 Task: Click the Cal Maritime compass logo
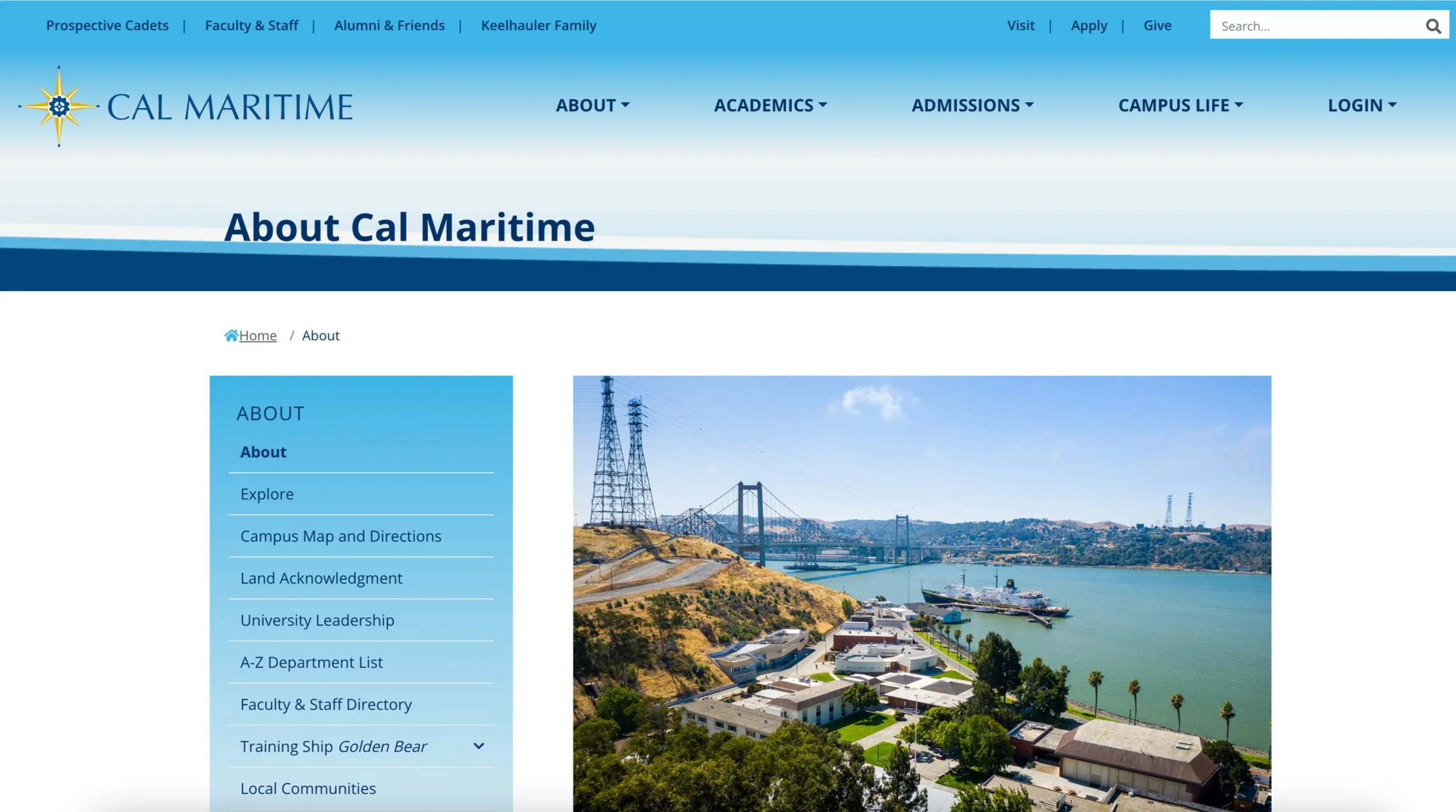(x=59, y=106)
